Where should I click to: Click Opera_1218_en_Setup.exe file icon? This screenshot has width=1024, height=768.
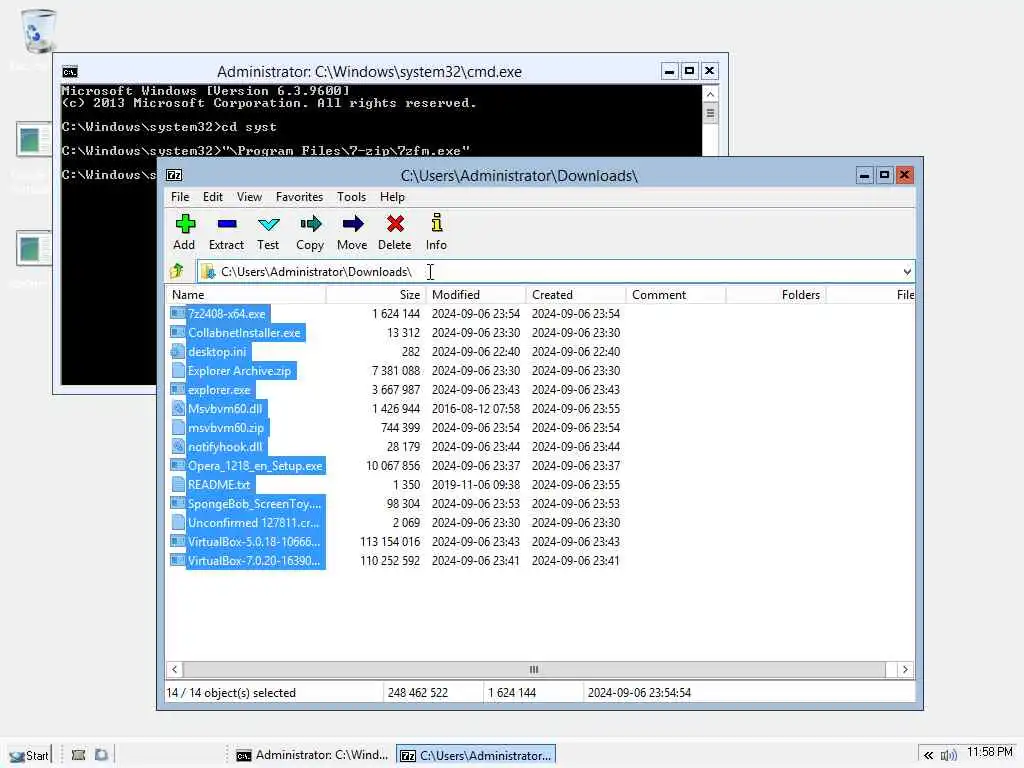178,466
